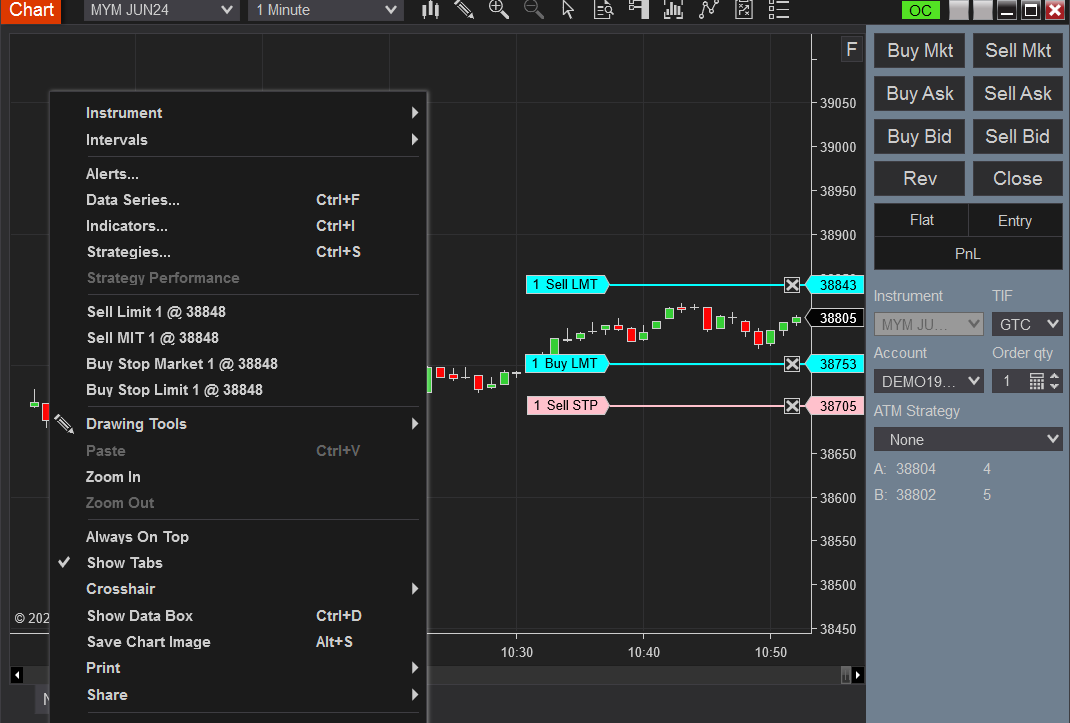Screen dimensions: 1070x723
Task: Place Buy Stop Limit 1 @ 38848
Action: [239, 390]
